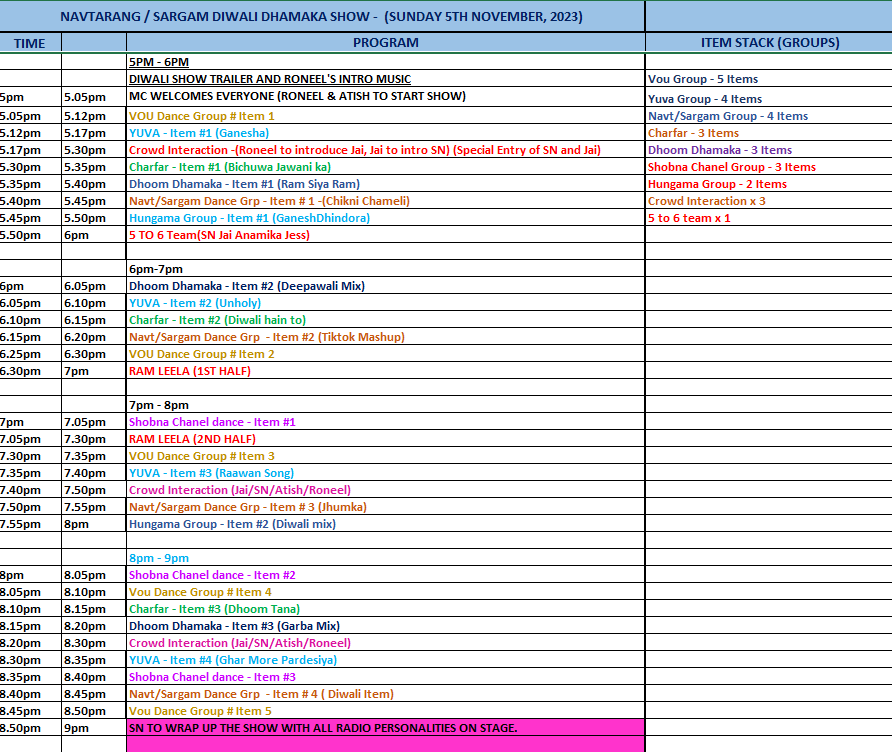The width and height of the screenshot is (892, 752).
Task: Select cell 'Shobna Chanel dance - Item #2'
Action: tap(386, 575)
